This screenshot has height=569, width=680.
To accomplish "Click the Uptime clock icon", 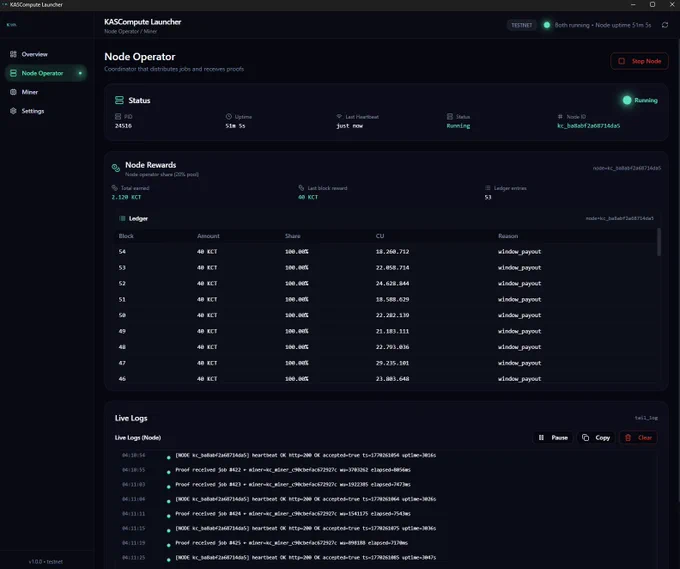I will (229, 117).
